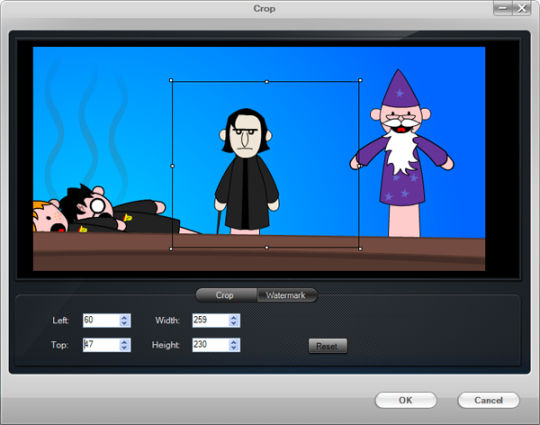Decrease the Height value with down arrow

click(x=234, y=348)
